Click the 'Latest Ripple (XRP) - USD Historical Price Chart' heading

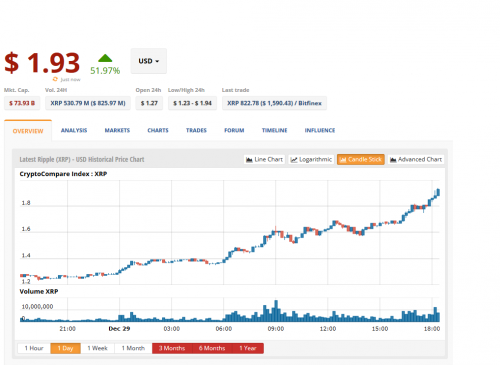pyautogui.click(x=82, y=159)
